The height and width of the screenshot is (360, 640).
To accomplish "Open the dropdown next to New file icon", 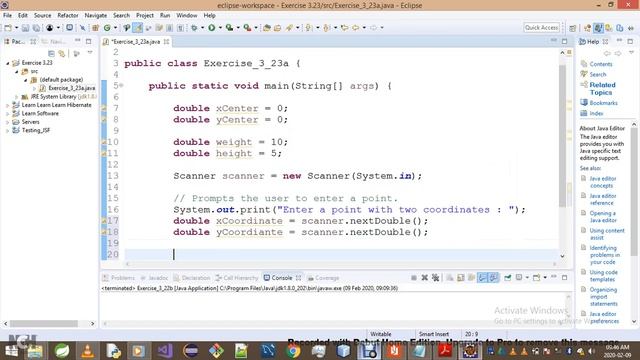I will coord(16,28).
